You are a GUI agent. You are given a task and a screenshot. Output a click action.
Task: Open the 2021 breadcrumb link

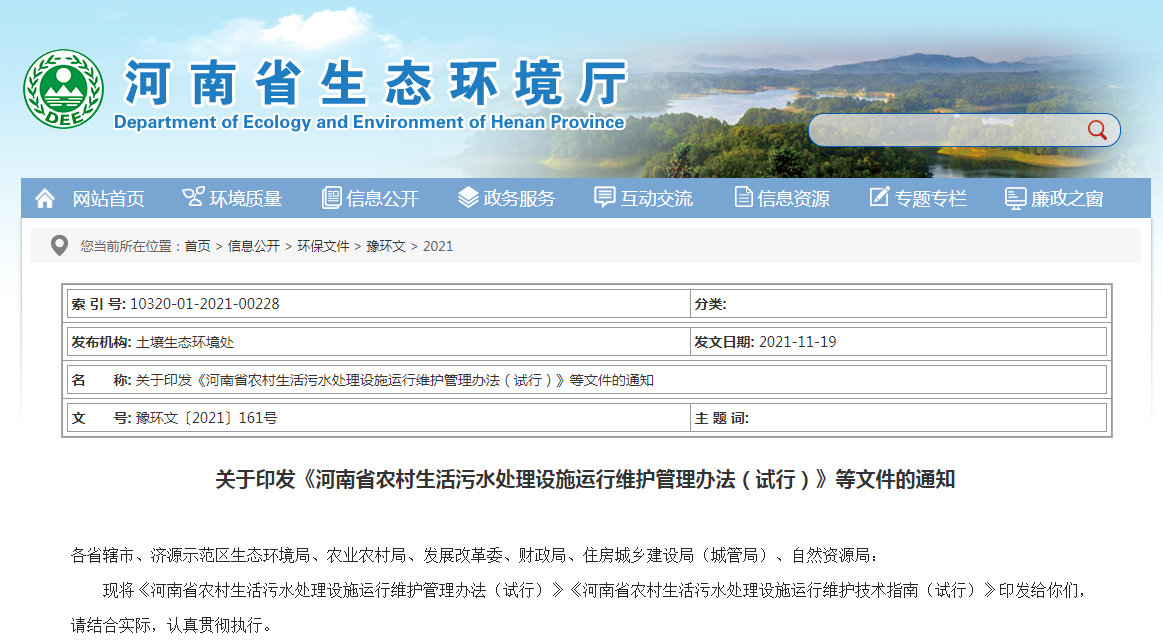pyautogui.click(x=440, y=245)
